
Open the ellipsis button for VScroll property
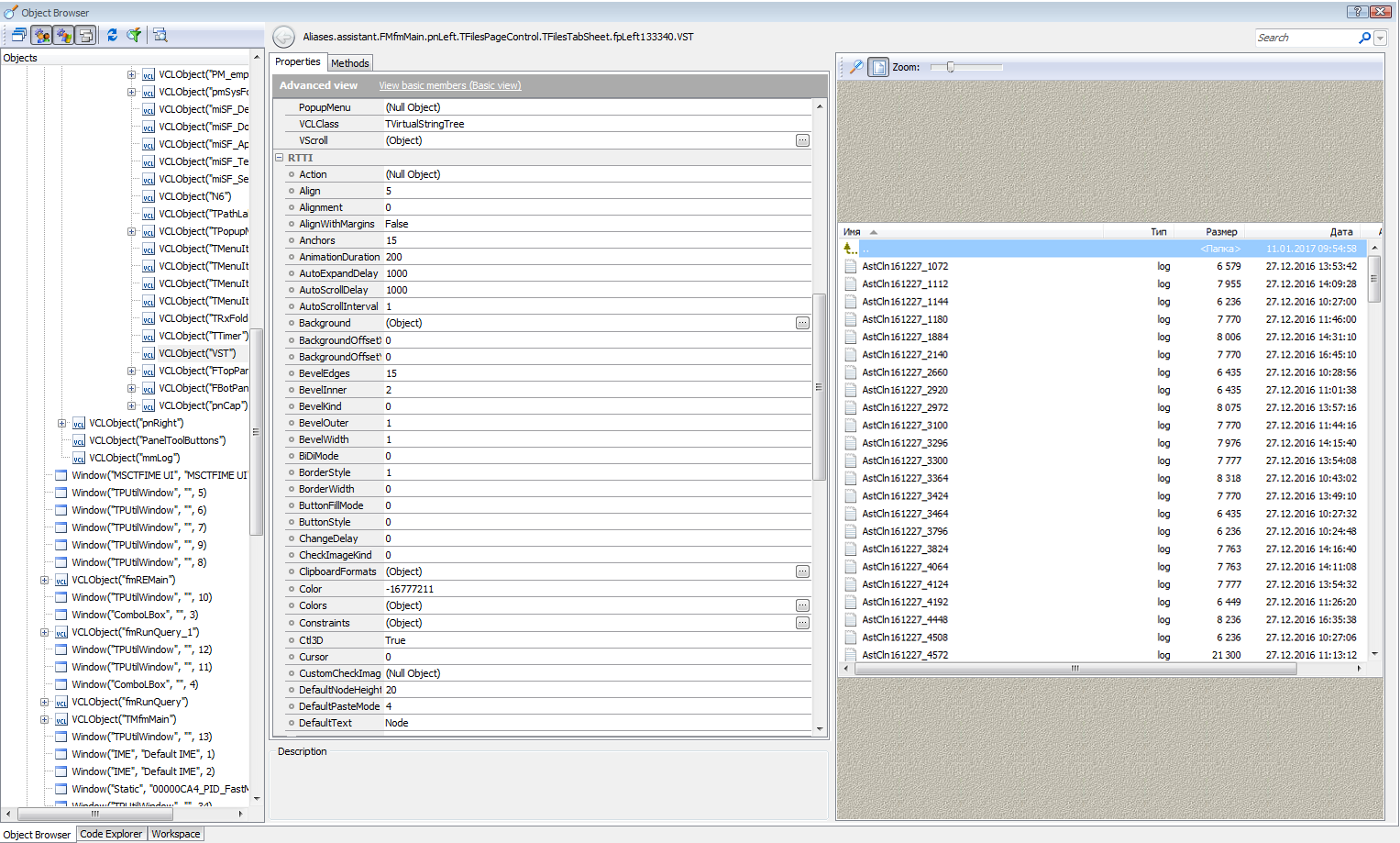coord(802,140)
